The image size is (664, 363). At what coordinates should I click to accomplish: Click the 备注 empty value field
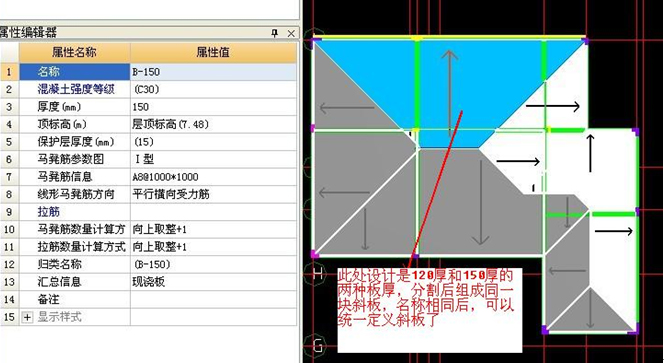pyautogui.click(x=213, y=299)
